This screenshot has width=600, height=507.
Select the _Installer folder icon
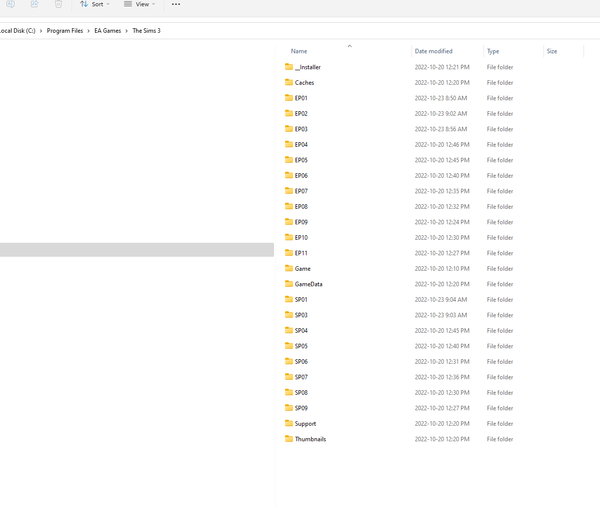coord(289,67)
